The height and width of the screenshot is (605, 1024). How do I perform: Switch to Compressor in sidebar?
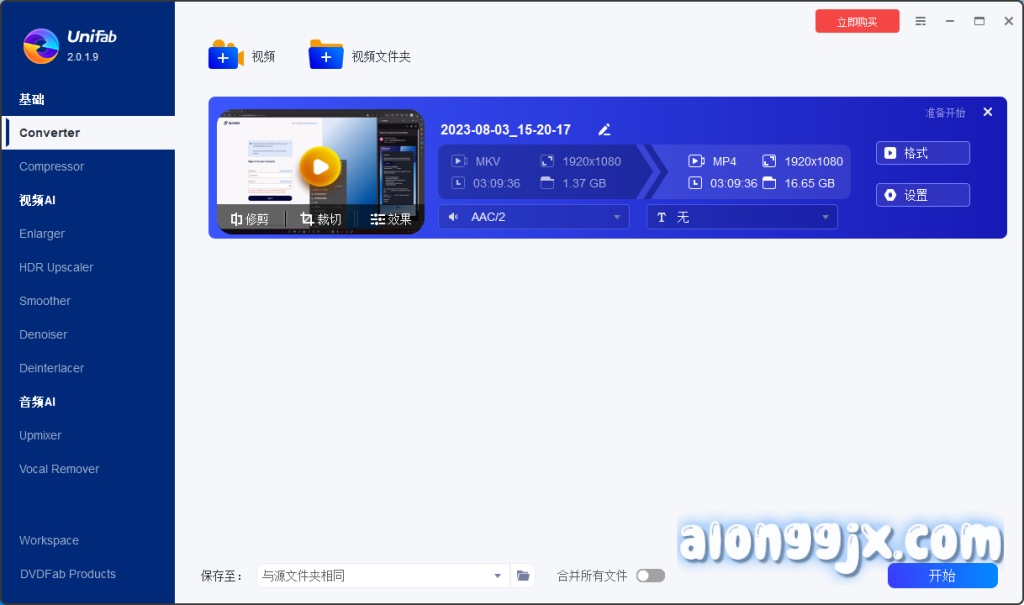pos(52,167)
